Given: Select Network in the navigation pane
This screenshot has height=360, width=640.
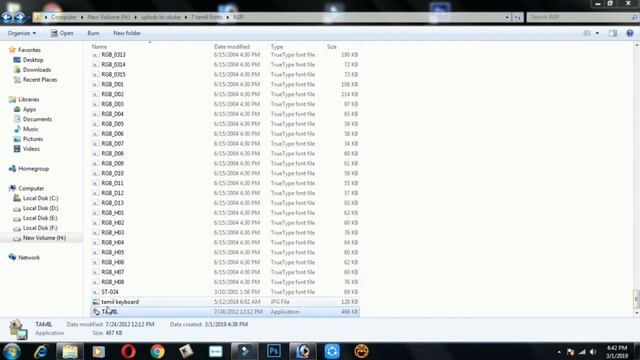Looking at the screenshot, I should pyautogui.click(x=29, y=258).
